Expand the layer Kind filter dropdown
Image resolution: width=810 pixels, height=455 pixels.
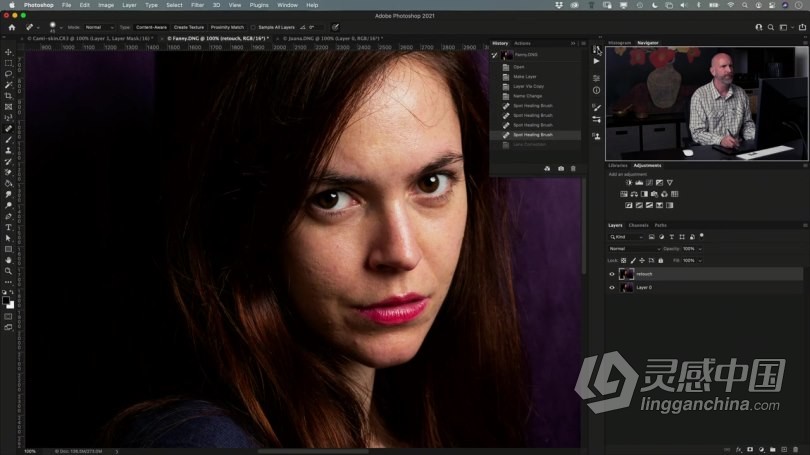pos(627,237)
